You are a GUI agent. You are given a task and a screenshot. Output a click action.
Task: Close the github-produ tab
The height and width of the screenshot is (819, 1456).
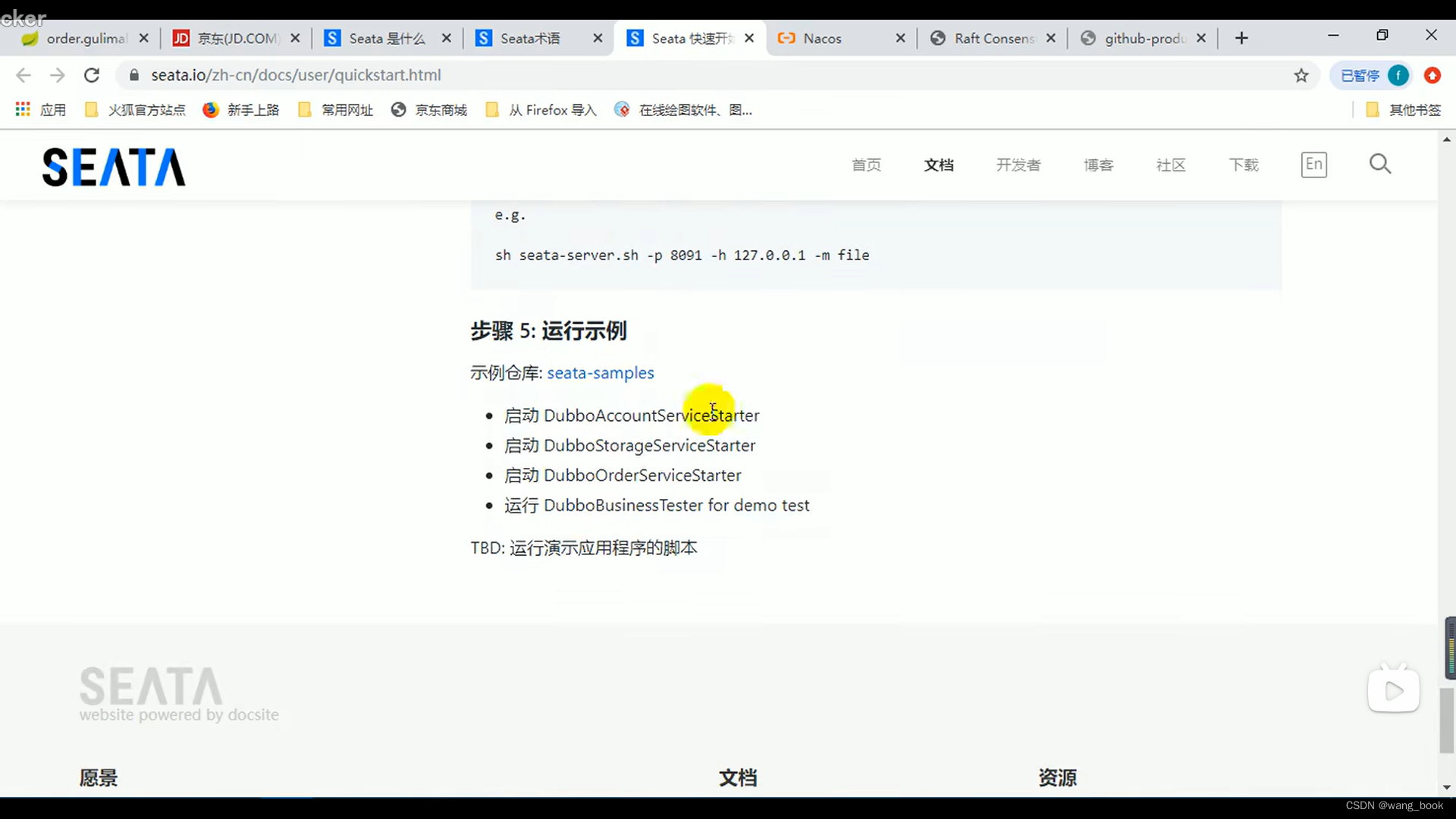coord(1201,38)
